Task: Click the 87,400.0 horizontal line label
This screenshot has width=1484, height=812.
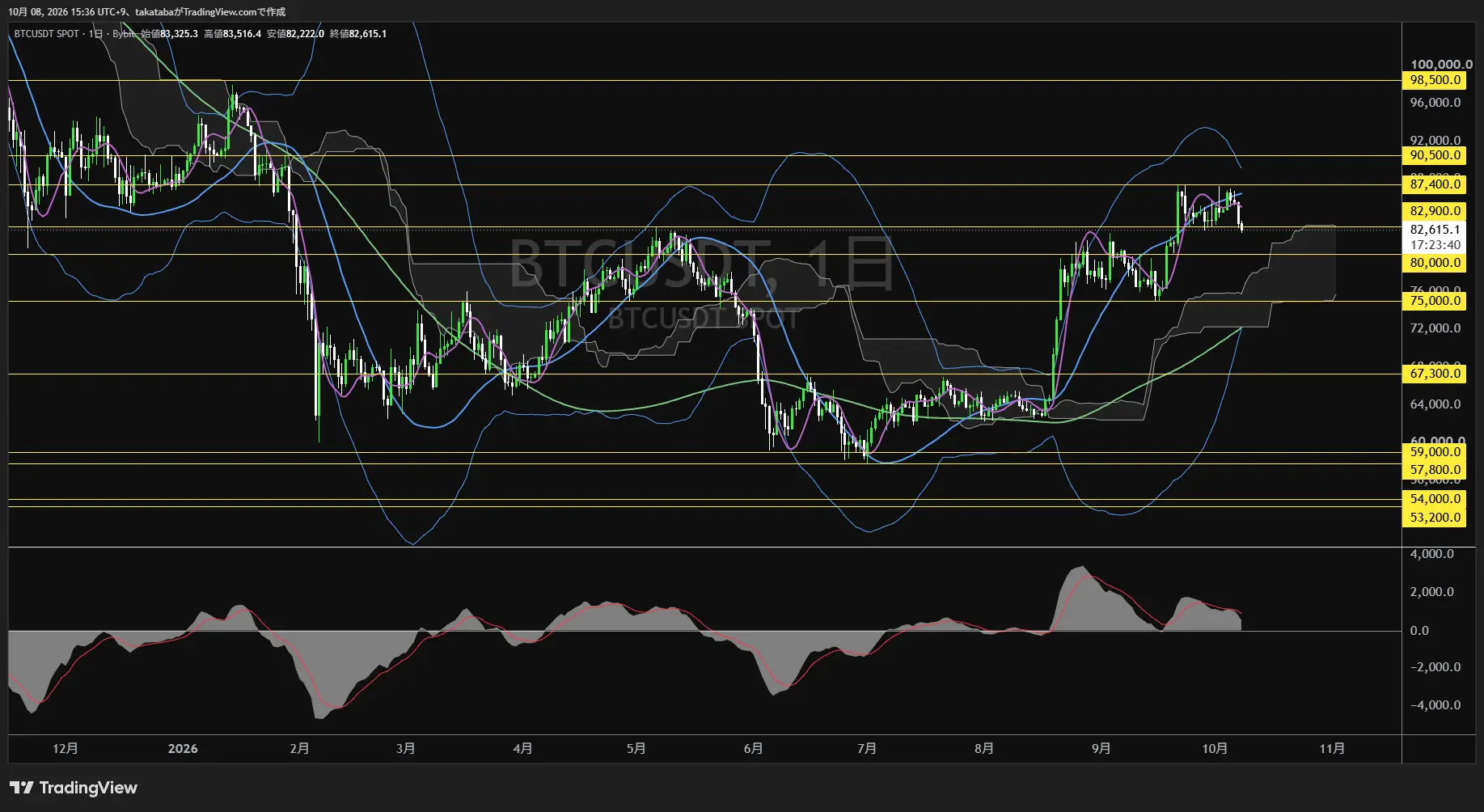Action: (x=1435, y=184)
